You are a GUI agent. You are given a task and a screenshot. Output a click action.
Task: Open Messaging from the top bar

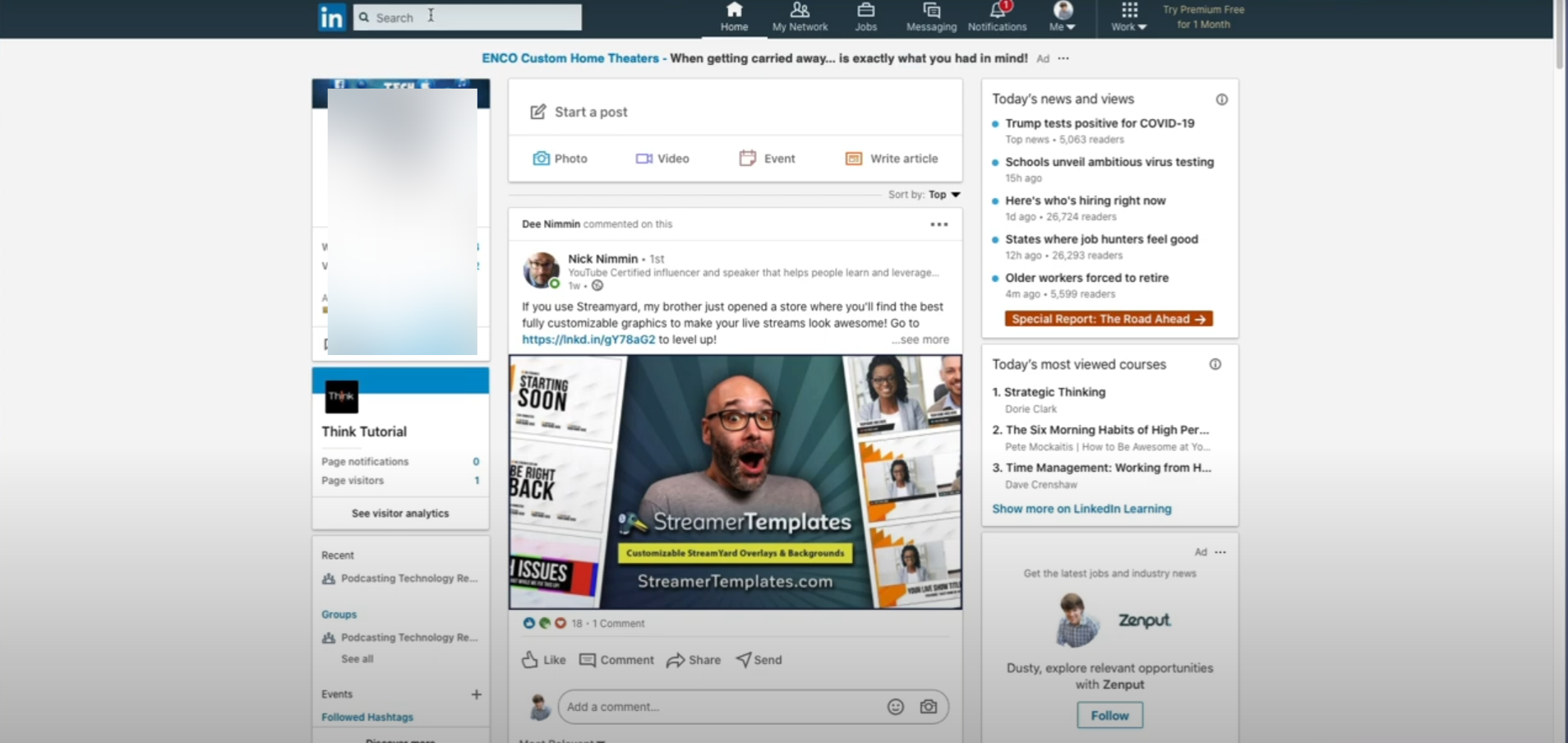tap(931, 17)
